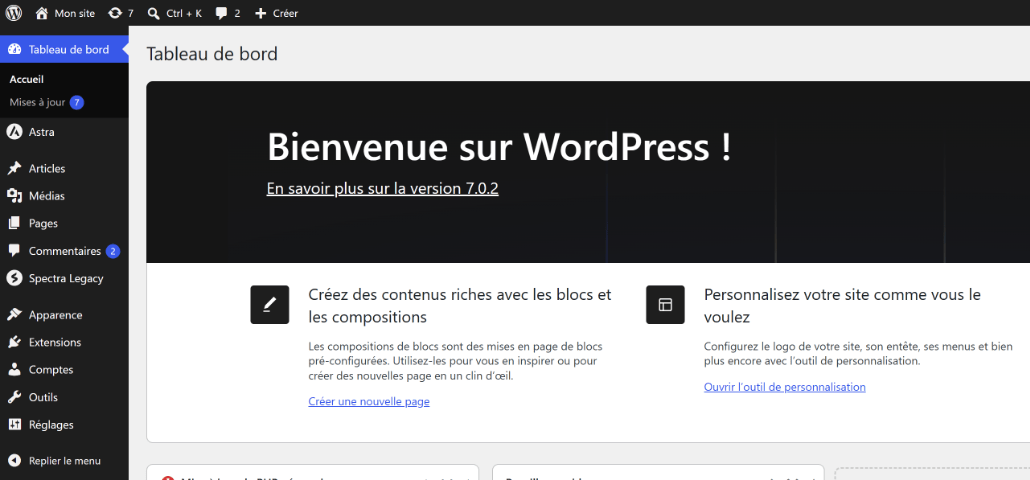Viewport: 1030px width, 480px height.
Task: Click the Réglages sliders icon
Action: click(x=14, y=425)
